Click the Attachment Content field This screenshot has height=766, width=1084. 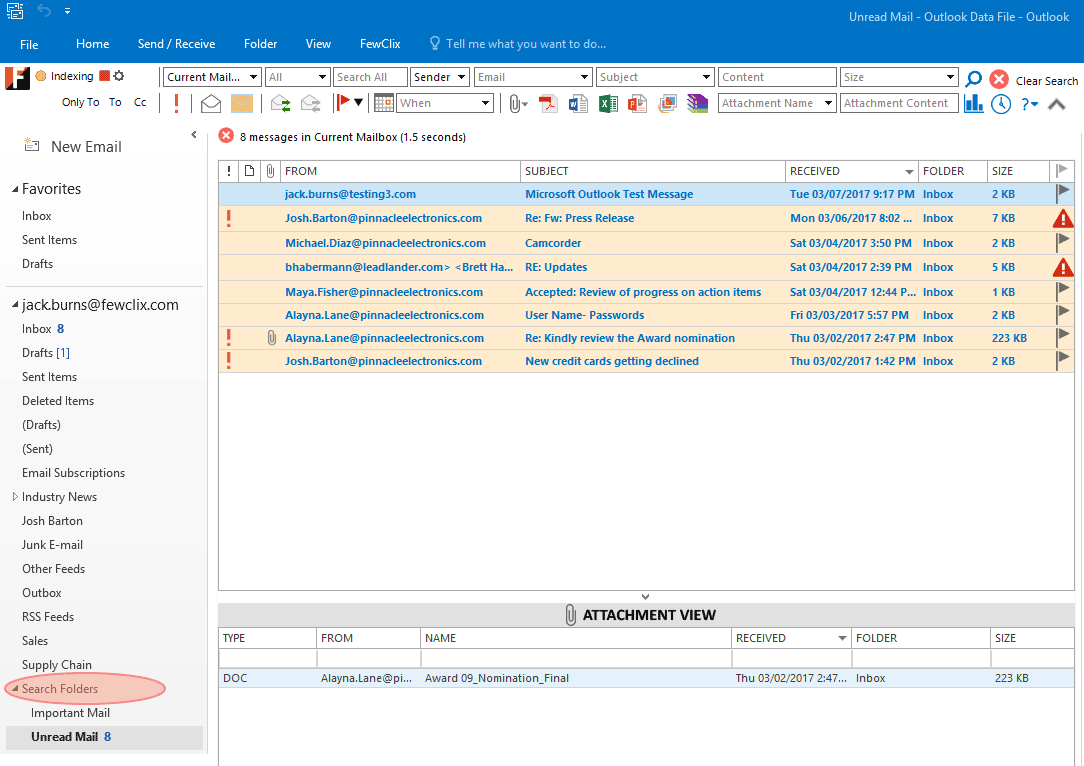point(899,103)
